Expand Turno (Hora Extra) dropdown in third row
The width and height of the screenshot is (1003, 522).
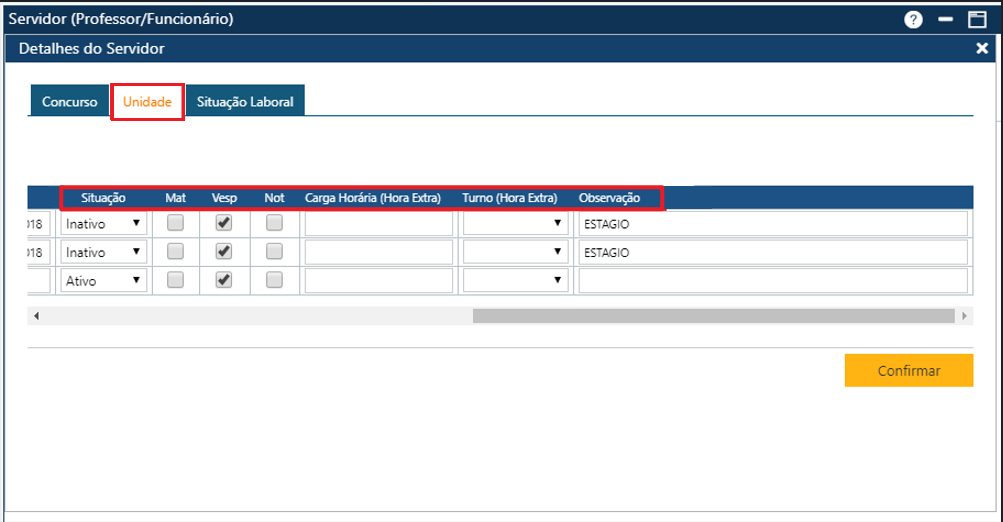point(515,281)
